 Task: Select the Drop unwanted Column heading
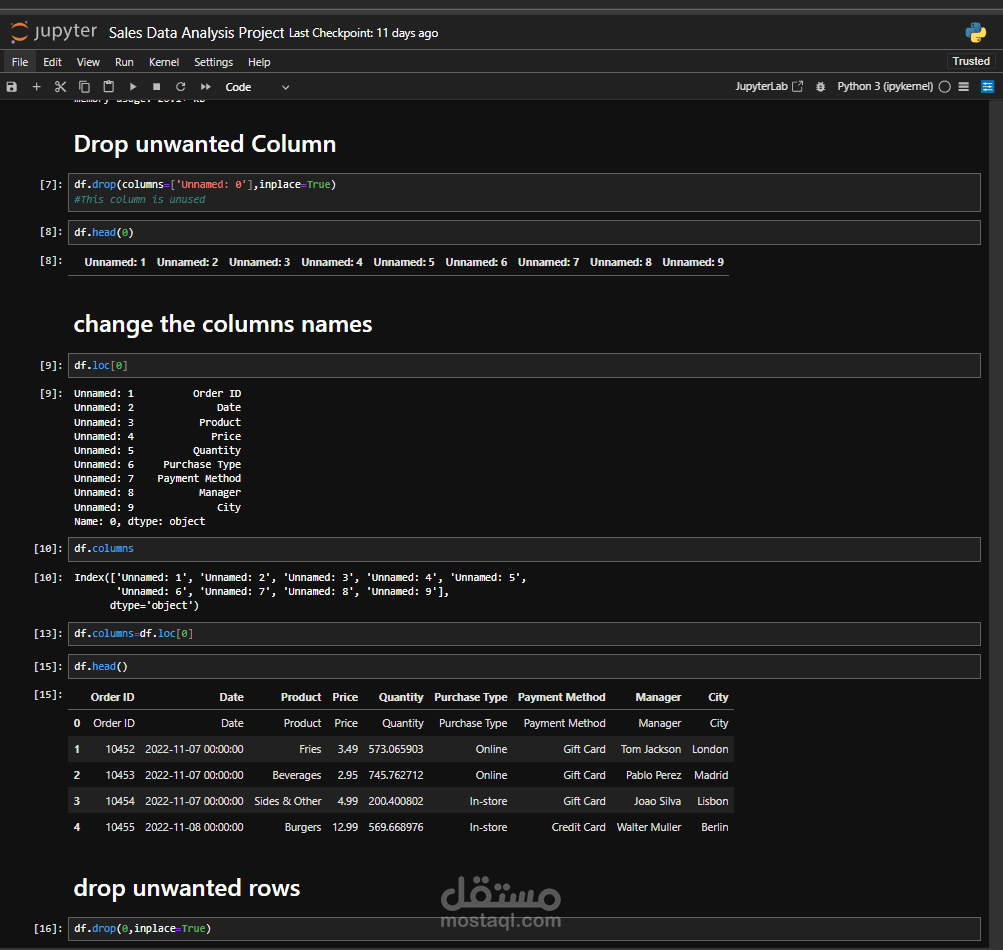pos(205,144)
